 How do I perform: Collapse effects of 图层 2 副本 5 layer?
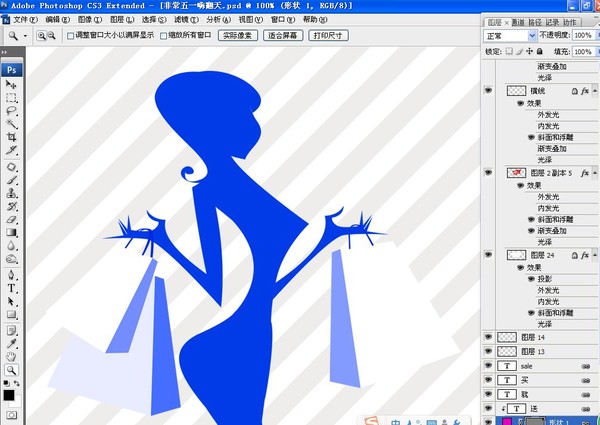coord(595,173)
